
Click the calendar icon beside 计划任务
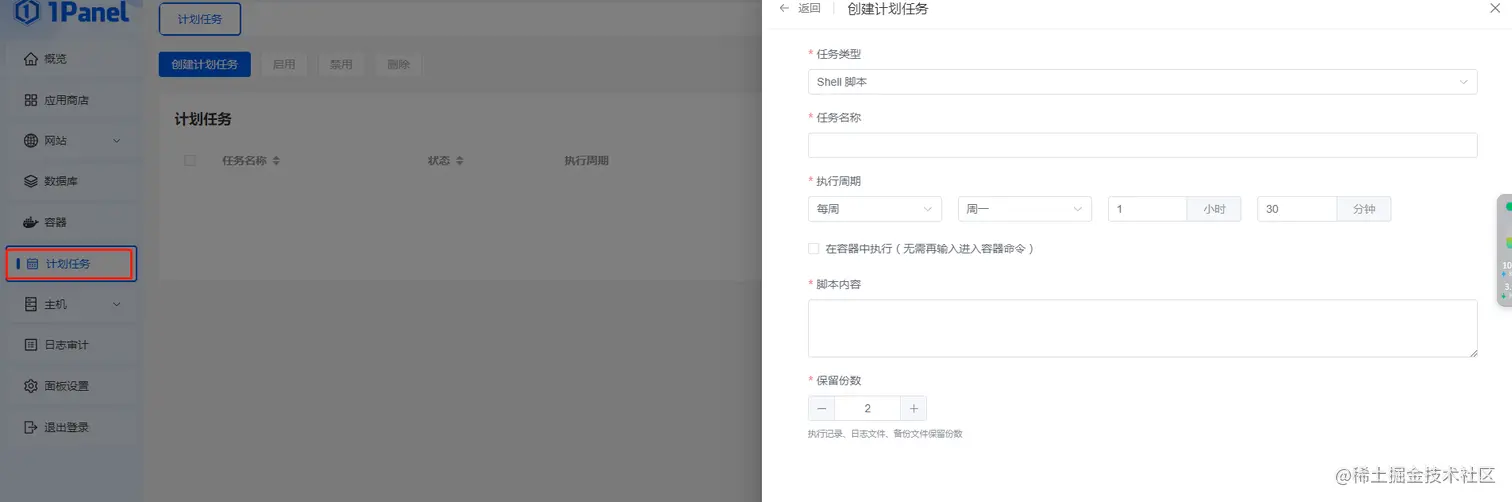pos(32,264)
